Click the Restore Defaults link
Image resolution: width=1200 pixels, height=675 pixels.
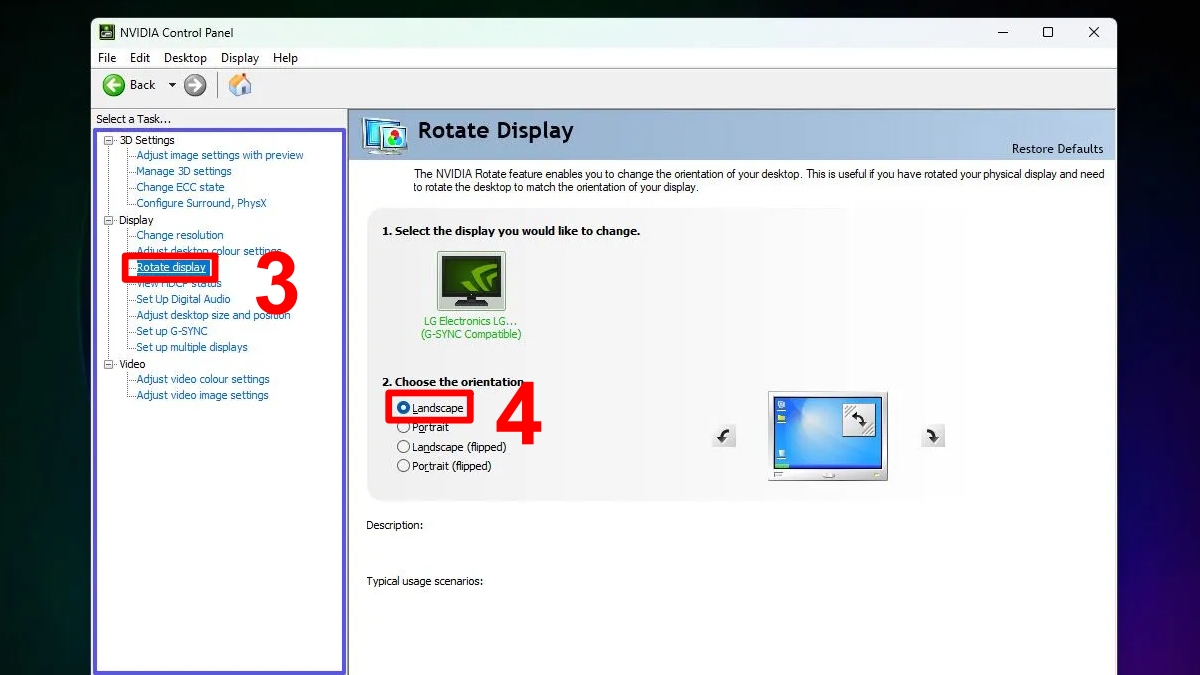(1057, 149)
